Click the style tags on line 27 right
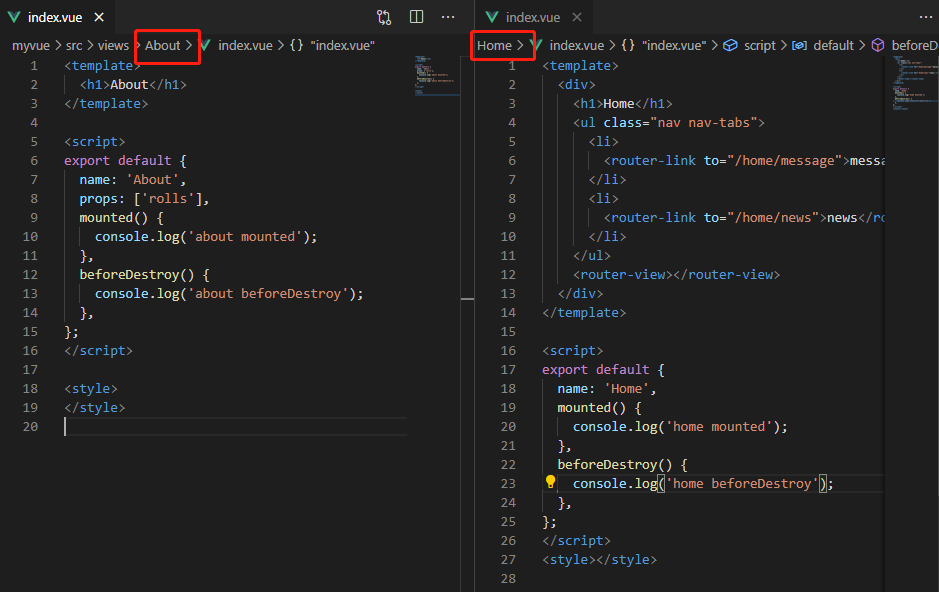939x592 pixels. [x=599, y=560]
